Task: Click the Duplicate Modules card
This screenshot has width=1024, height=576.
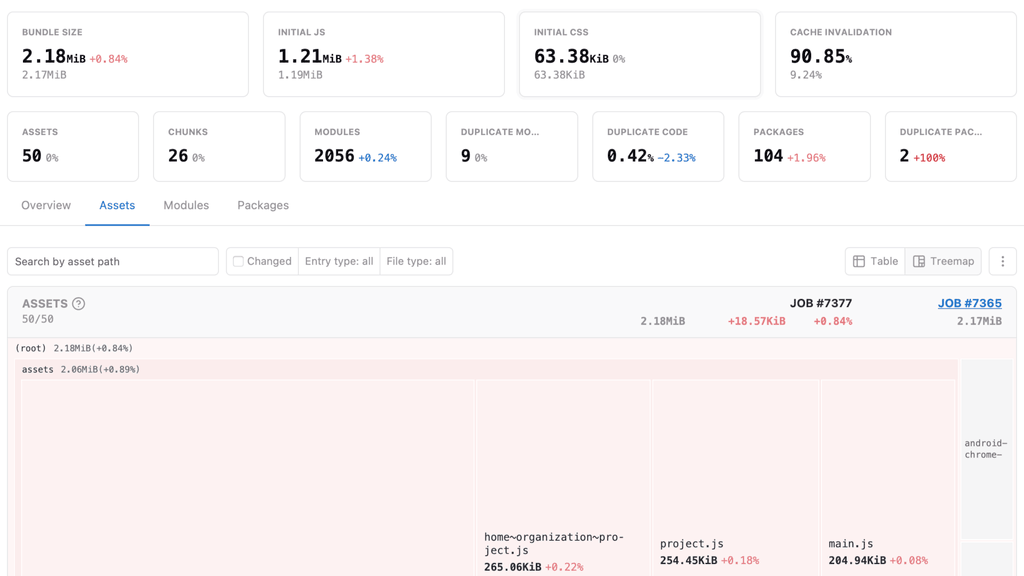Action: (512, 146)
